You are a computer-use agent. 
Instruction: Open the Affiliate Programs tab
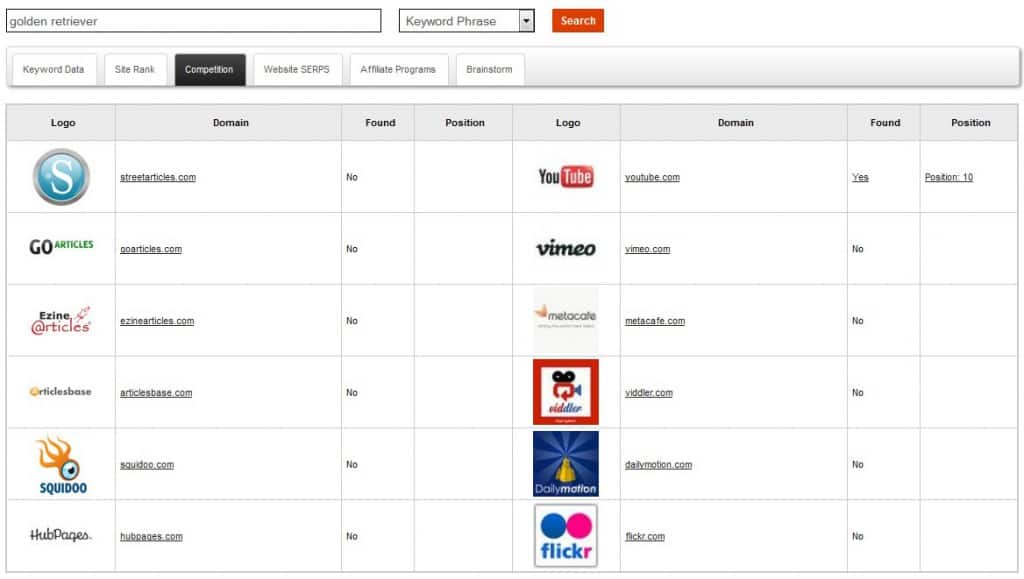[x=398, y=69]
